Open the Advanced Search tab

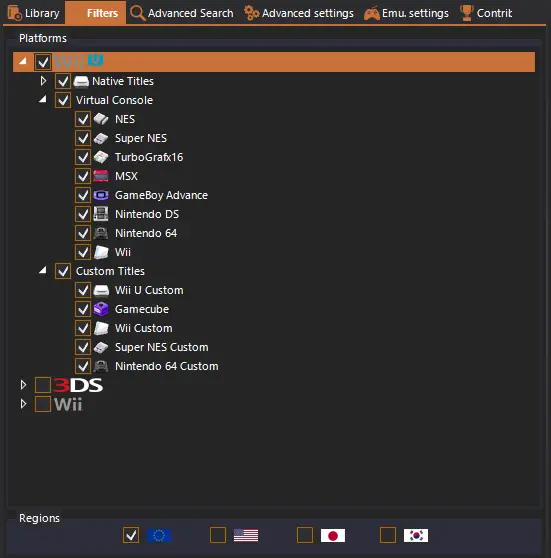coord(182,13)
